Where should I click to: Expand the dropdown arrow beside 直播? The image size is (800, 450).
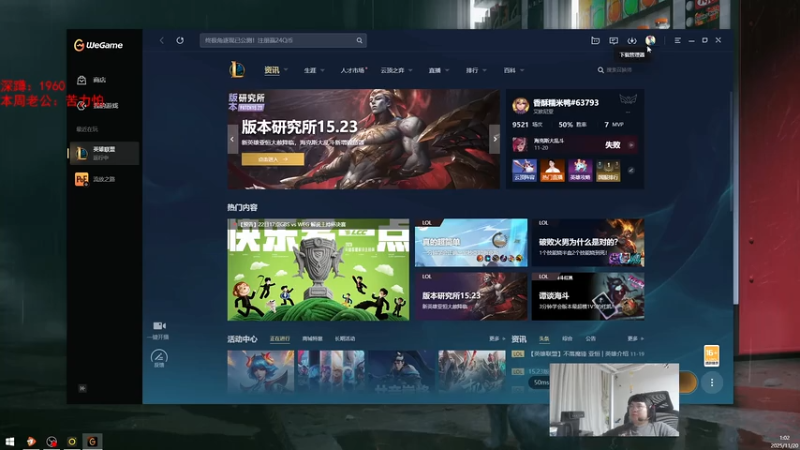[447, 70]
